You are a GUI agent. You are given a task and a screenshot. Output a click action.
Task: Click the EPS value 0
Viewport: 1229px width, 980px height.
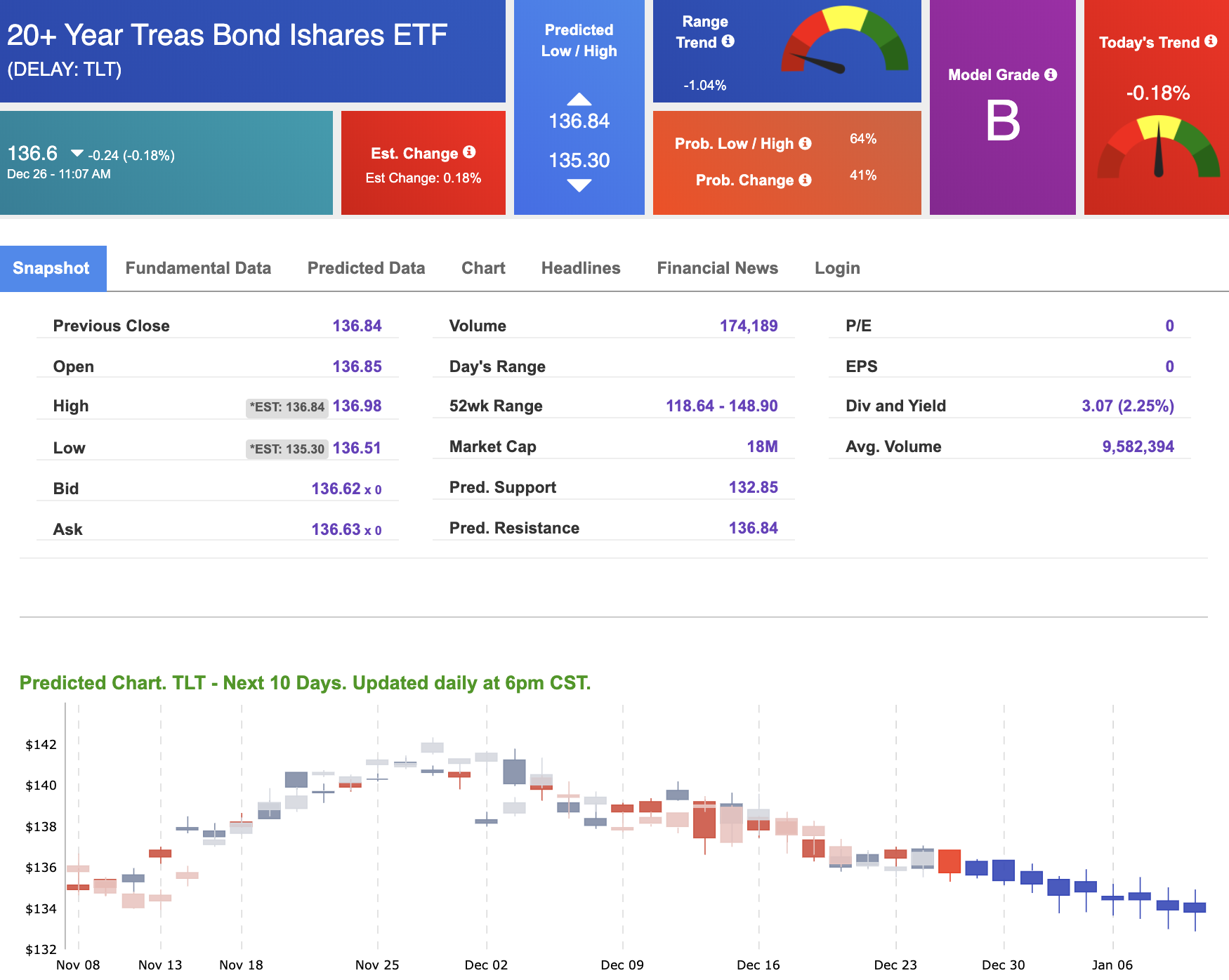coord(1169,366)
